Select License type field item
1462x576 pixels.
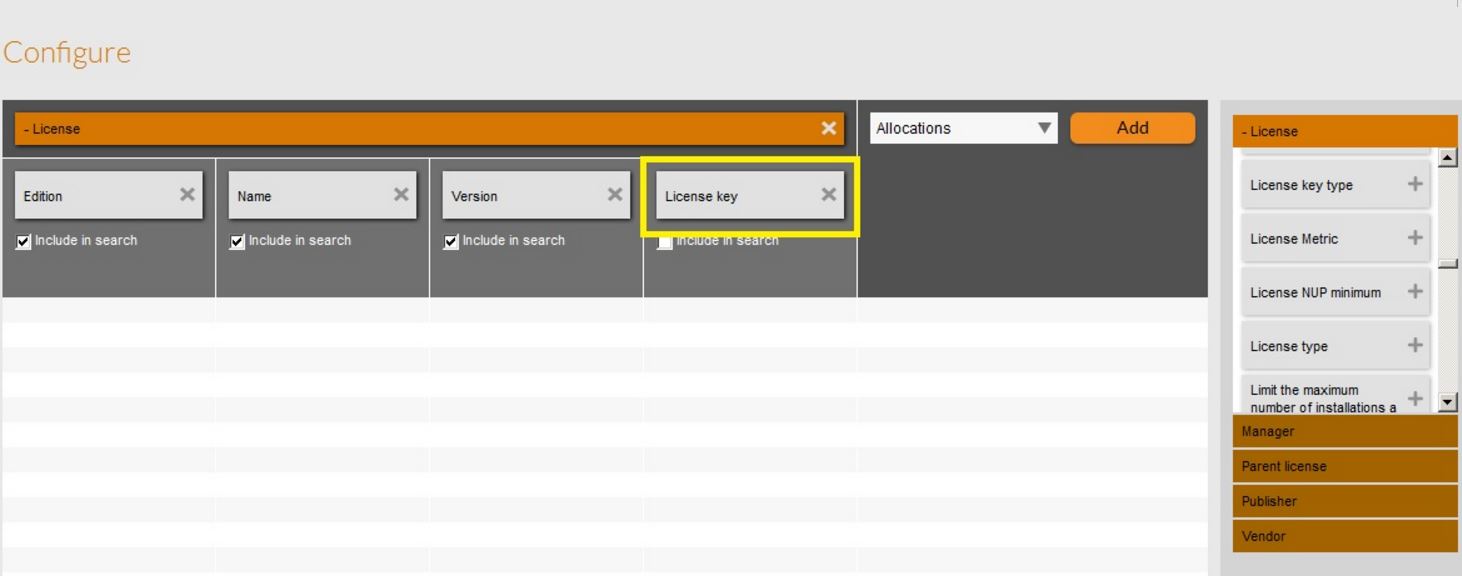tap(1336, 345)
